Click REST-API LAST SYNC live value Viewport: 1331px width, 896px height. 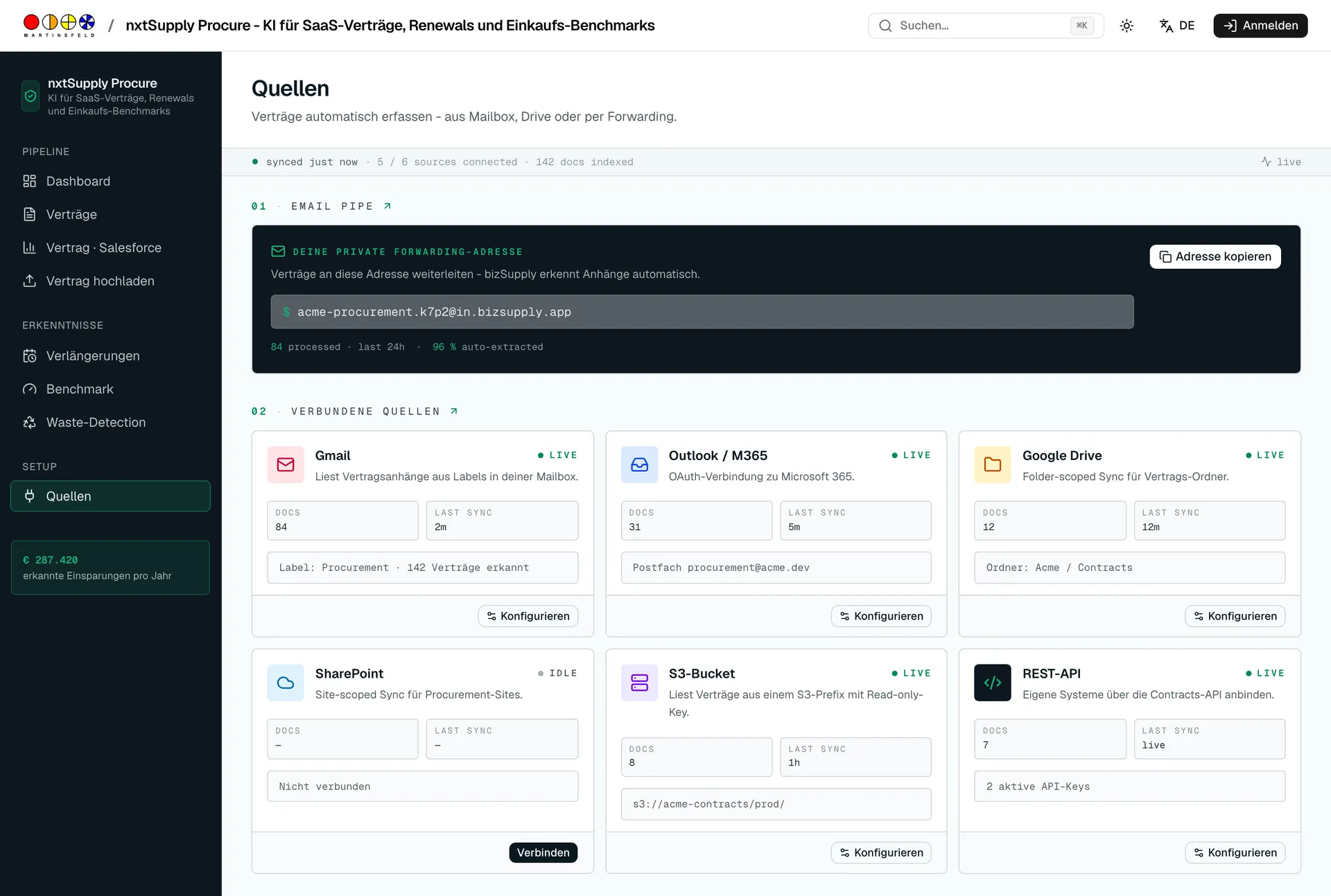[1154, 745]
